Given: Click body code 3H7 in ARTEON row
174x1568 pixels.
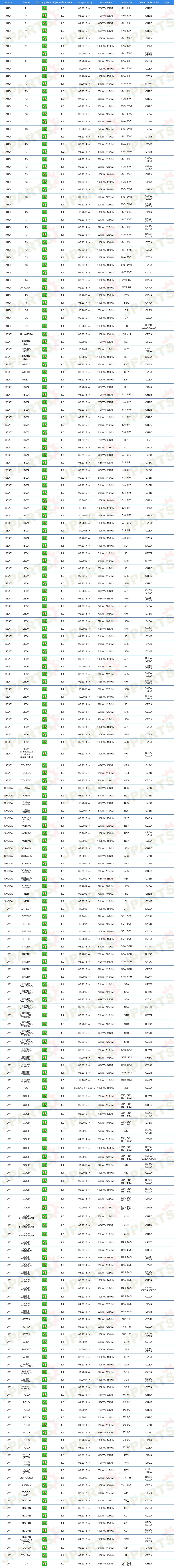Looking at the screenshot, I should (x=126, y=909).
